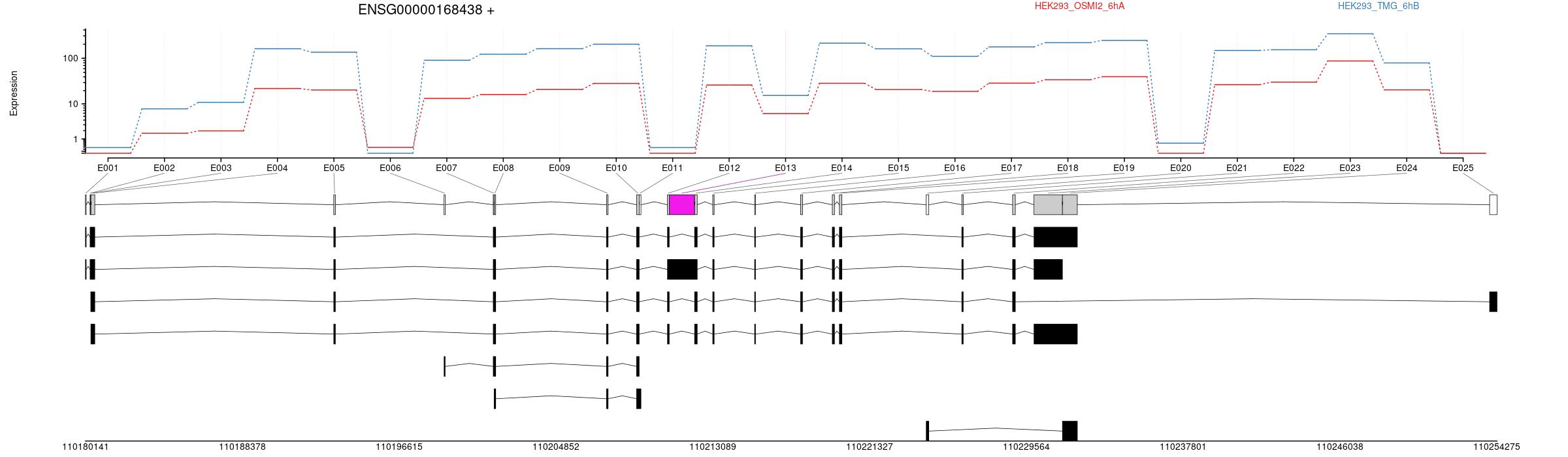This screenshot has width=1568, height=457.
Task: Click genomic coordinate 110237801
Action: click(1183, 447)
